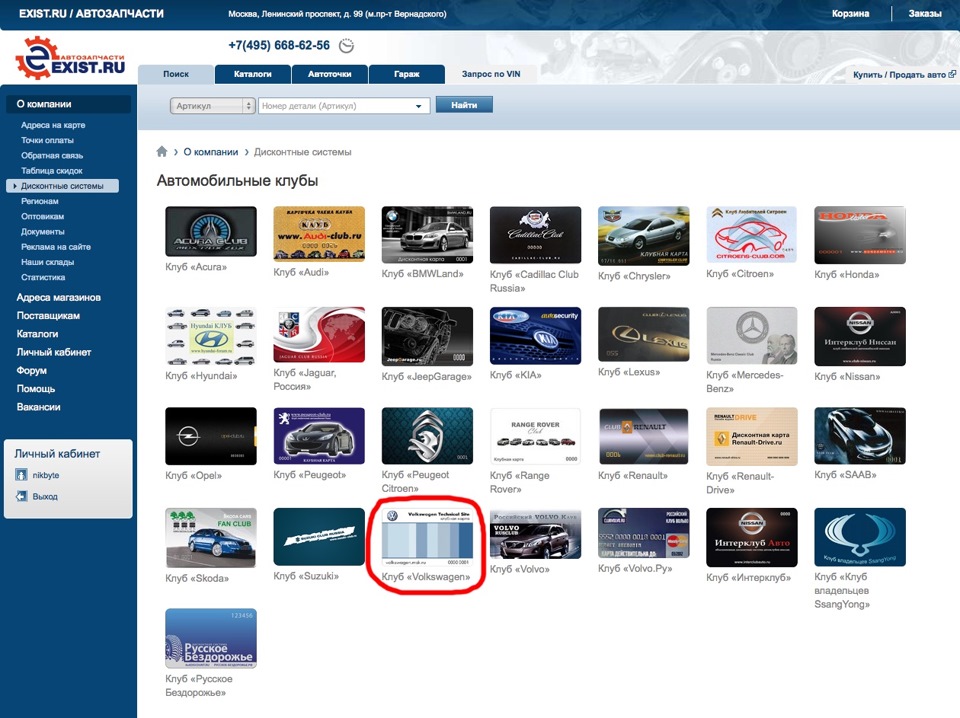Open Адреса магазинов in sidebar

pos(59,297)
